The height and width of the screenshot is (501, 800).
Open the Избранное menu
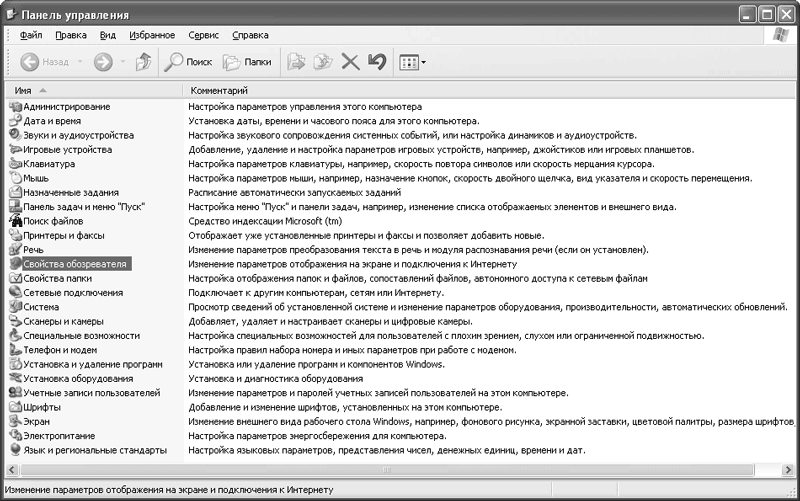coord(152,35)
